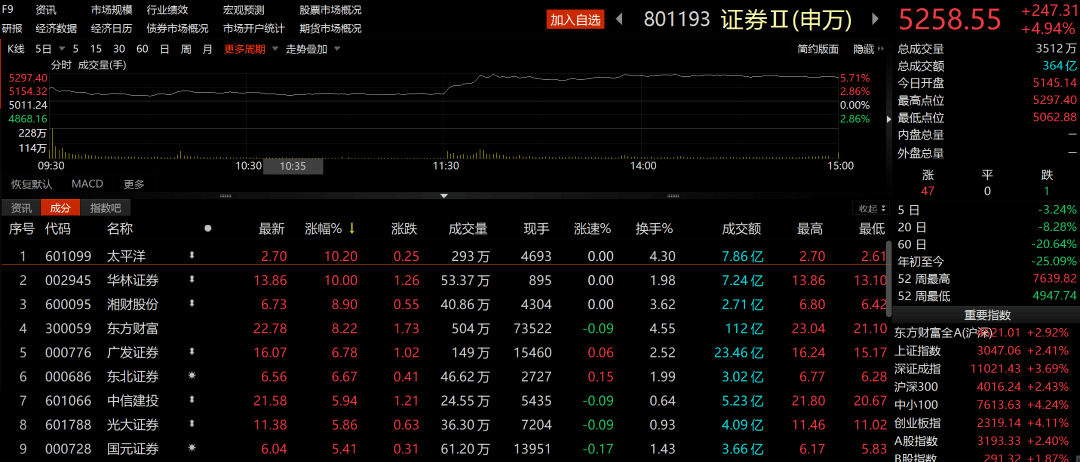The height and width of the screenshot is (462, 1080).
Task: Click the marker icon in the 光大证券 row
Action: point(192,425)
